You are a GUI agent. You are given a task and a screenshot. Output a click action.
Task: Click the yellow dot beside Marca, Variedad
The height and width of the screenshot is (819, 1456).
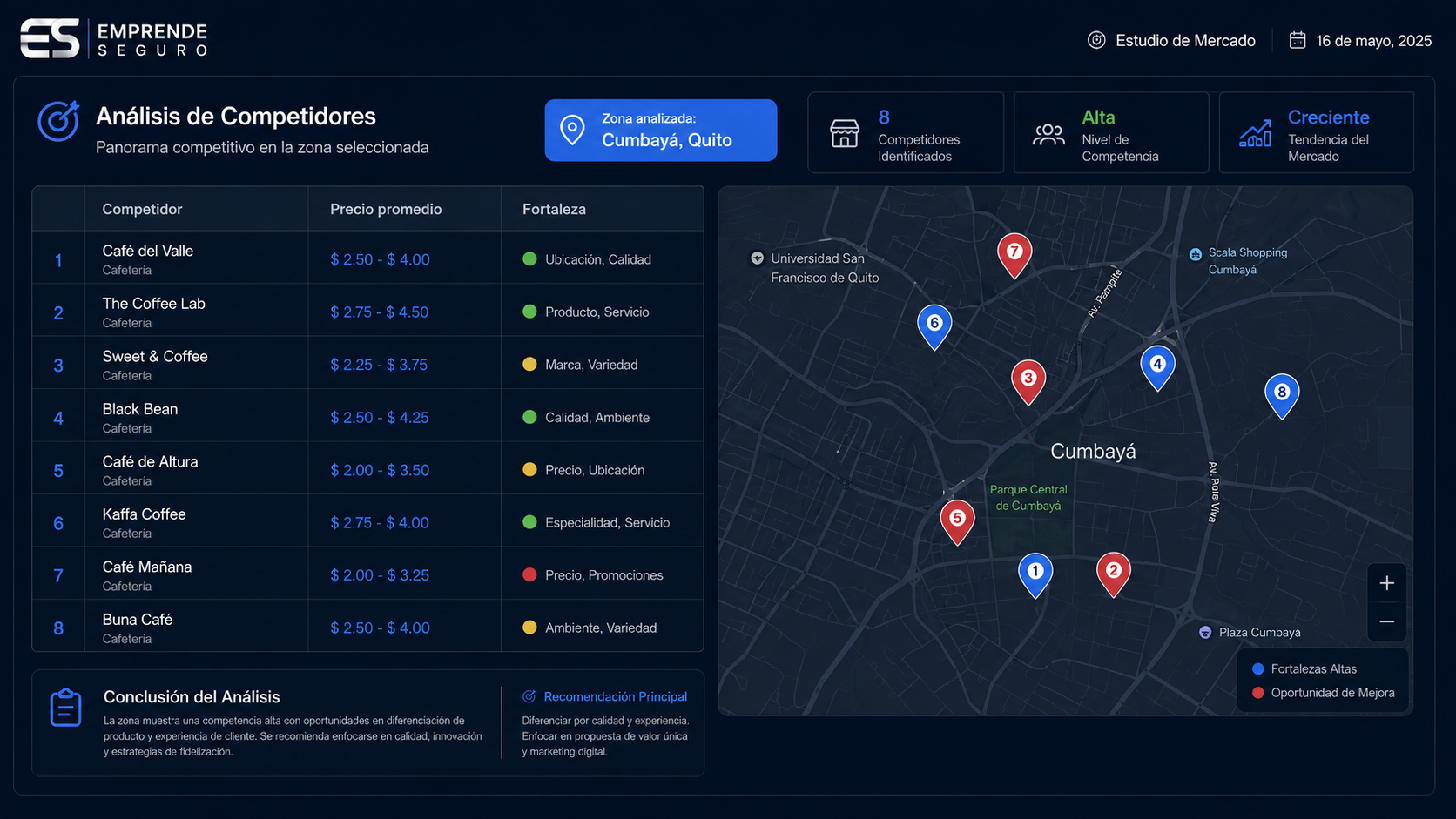click(529, 364)
